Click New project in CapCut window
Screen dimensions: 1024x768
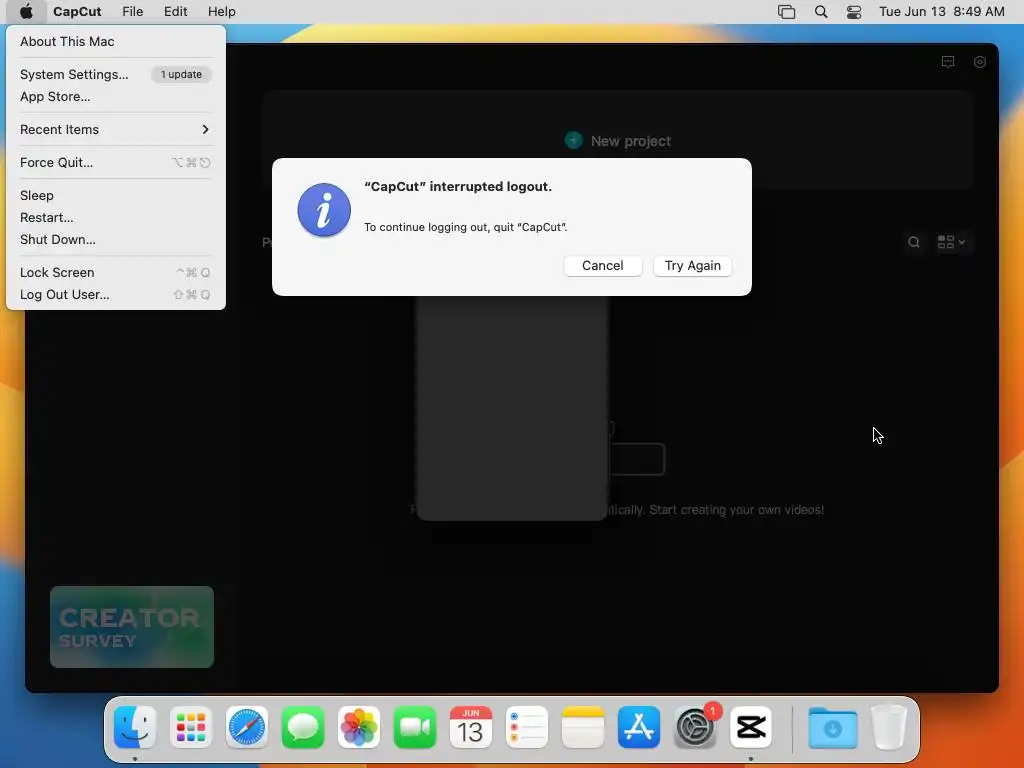pyautogui.click(x=618, y=141)
